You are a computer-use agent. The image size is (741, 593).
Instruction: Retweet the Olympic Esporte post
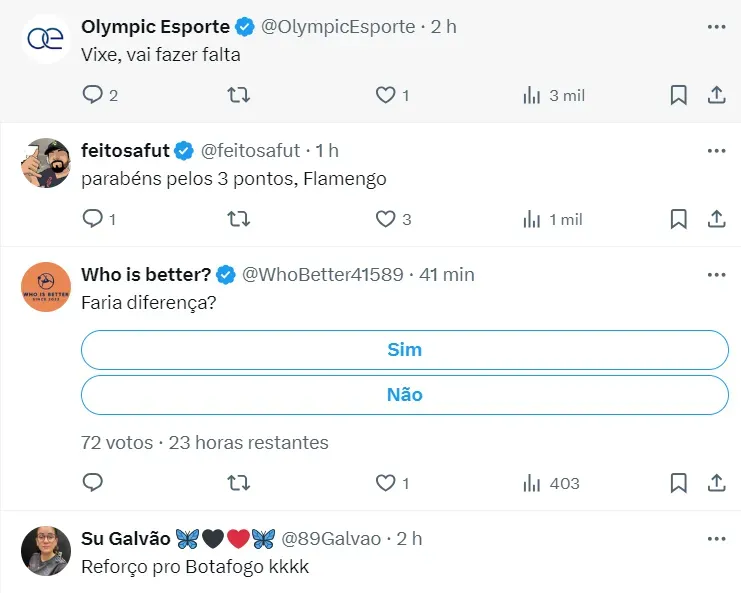coord(239,95)
